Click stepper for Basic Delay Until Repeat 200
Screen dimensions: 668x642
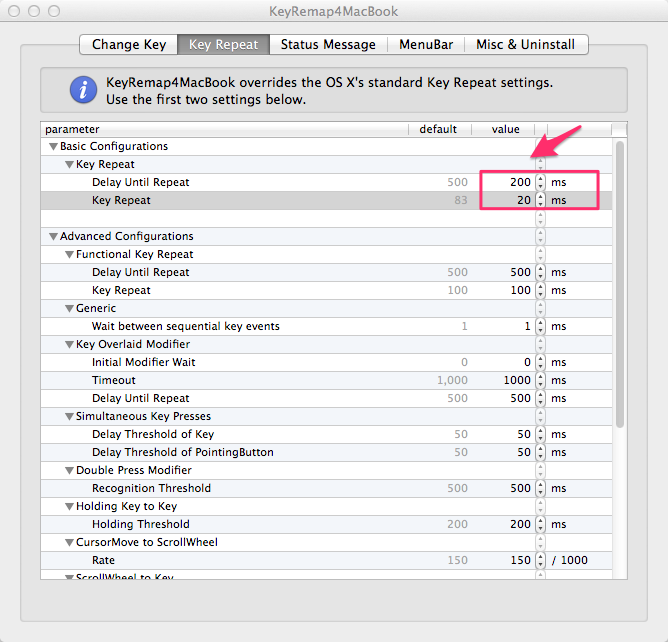[540, 182]
